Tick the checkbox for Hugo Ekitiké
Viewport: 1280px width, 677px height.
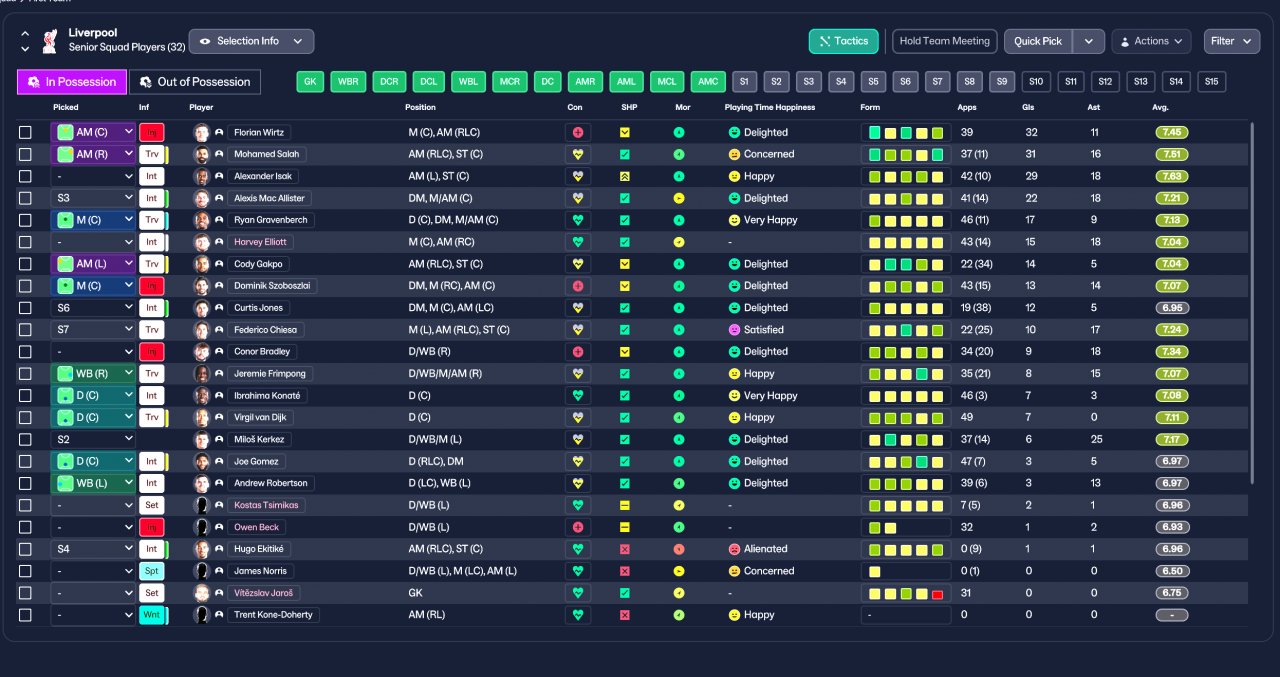(x=25, y=549)
